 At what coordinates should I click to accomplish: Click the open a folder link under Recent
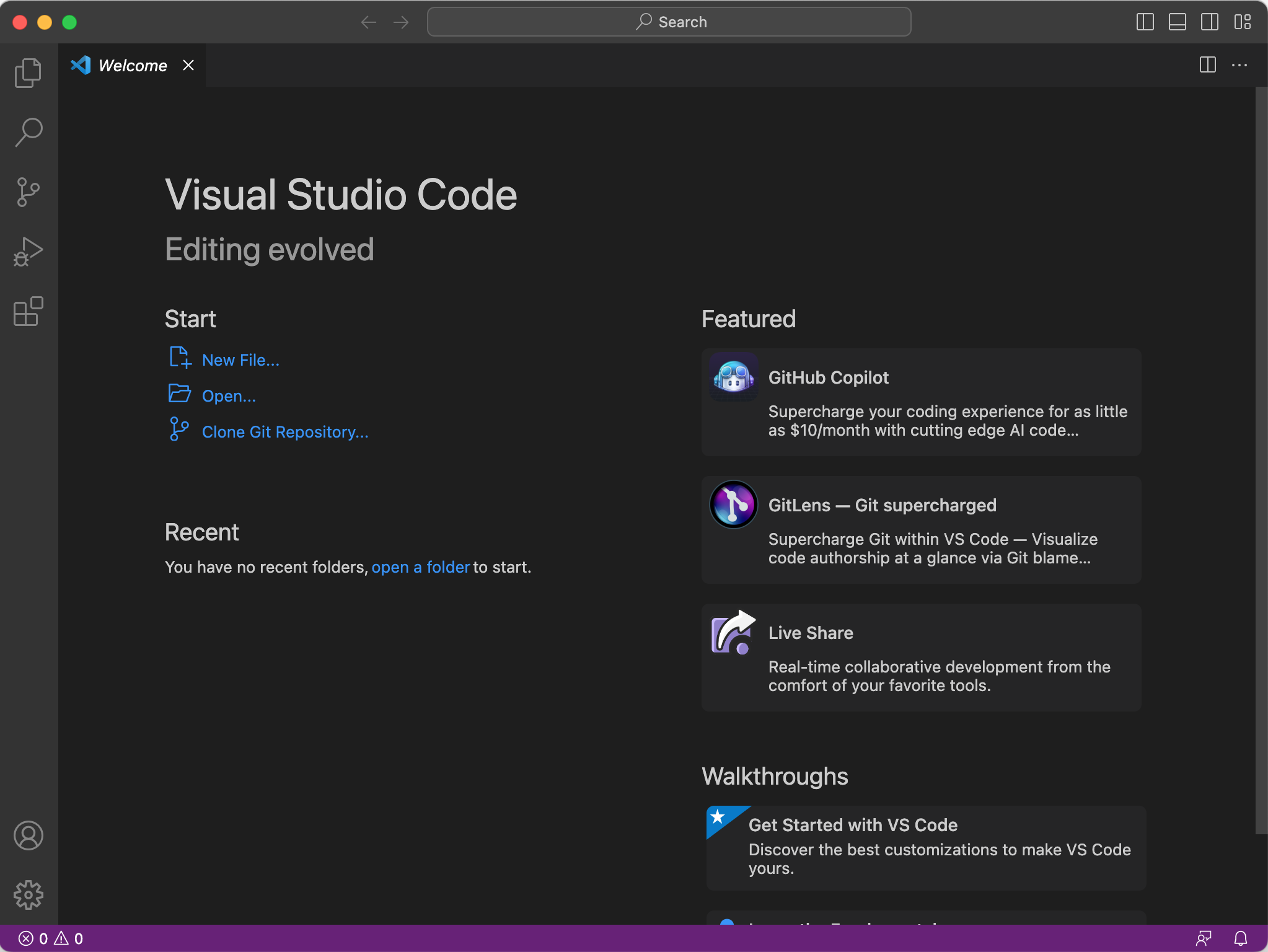420,566
